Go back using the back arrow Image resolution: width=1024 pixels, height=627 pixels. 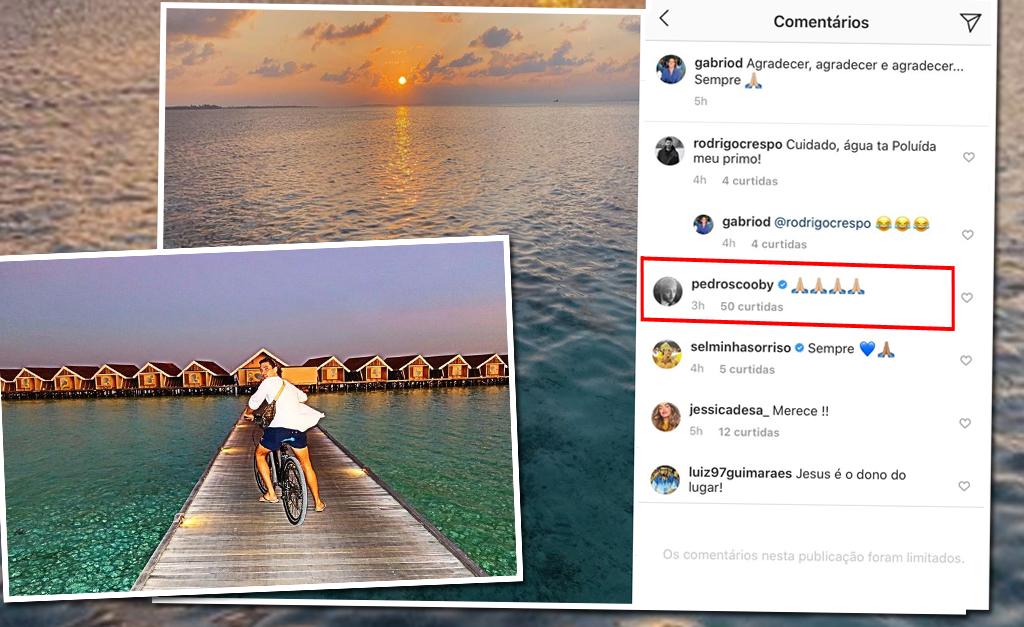664,19
